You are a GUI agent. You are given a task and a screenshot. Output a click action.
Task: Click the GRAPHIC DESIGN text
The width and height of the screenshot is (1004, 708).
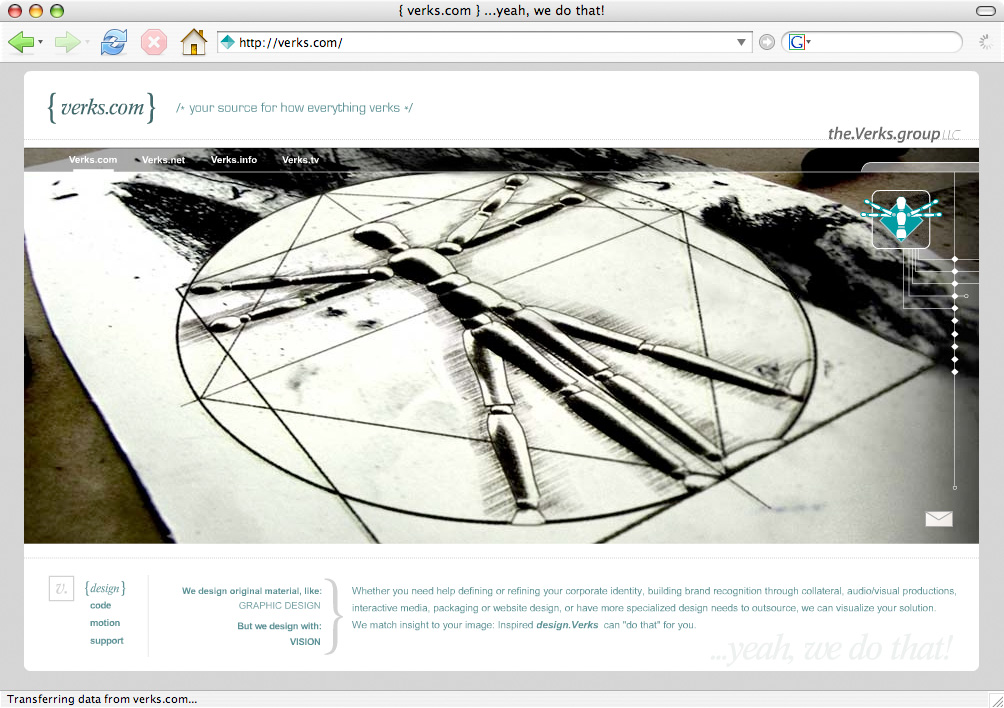click(x=279, y=606)
